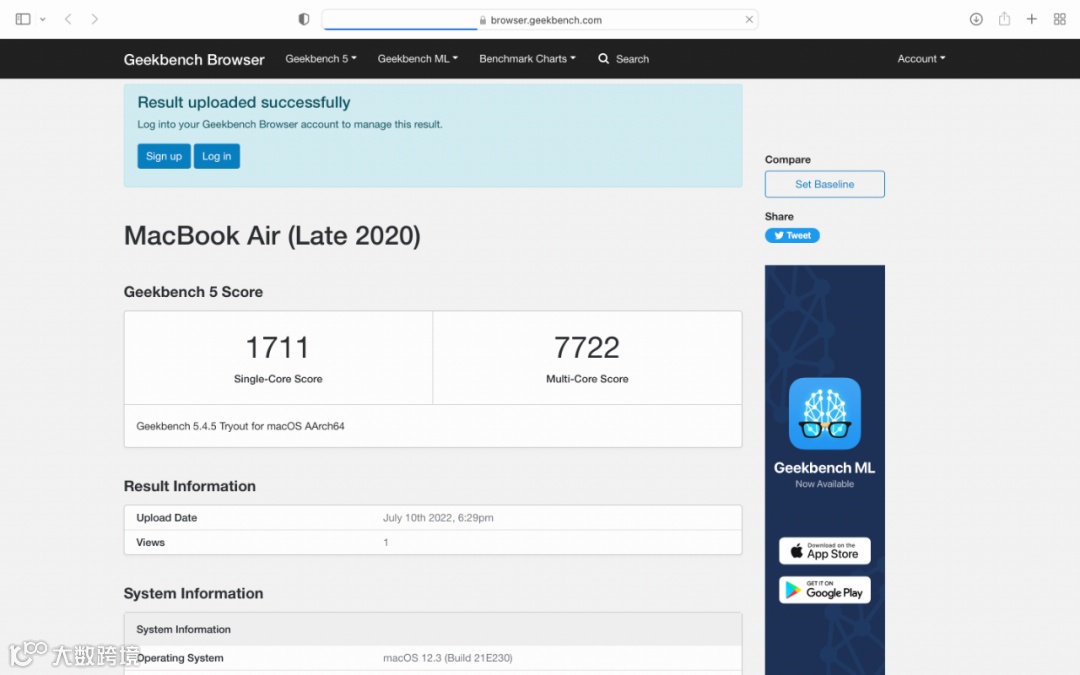
Task: Open the privacy report shield icon
Action: pyautogui.click(x=304, y=19)
